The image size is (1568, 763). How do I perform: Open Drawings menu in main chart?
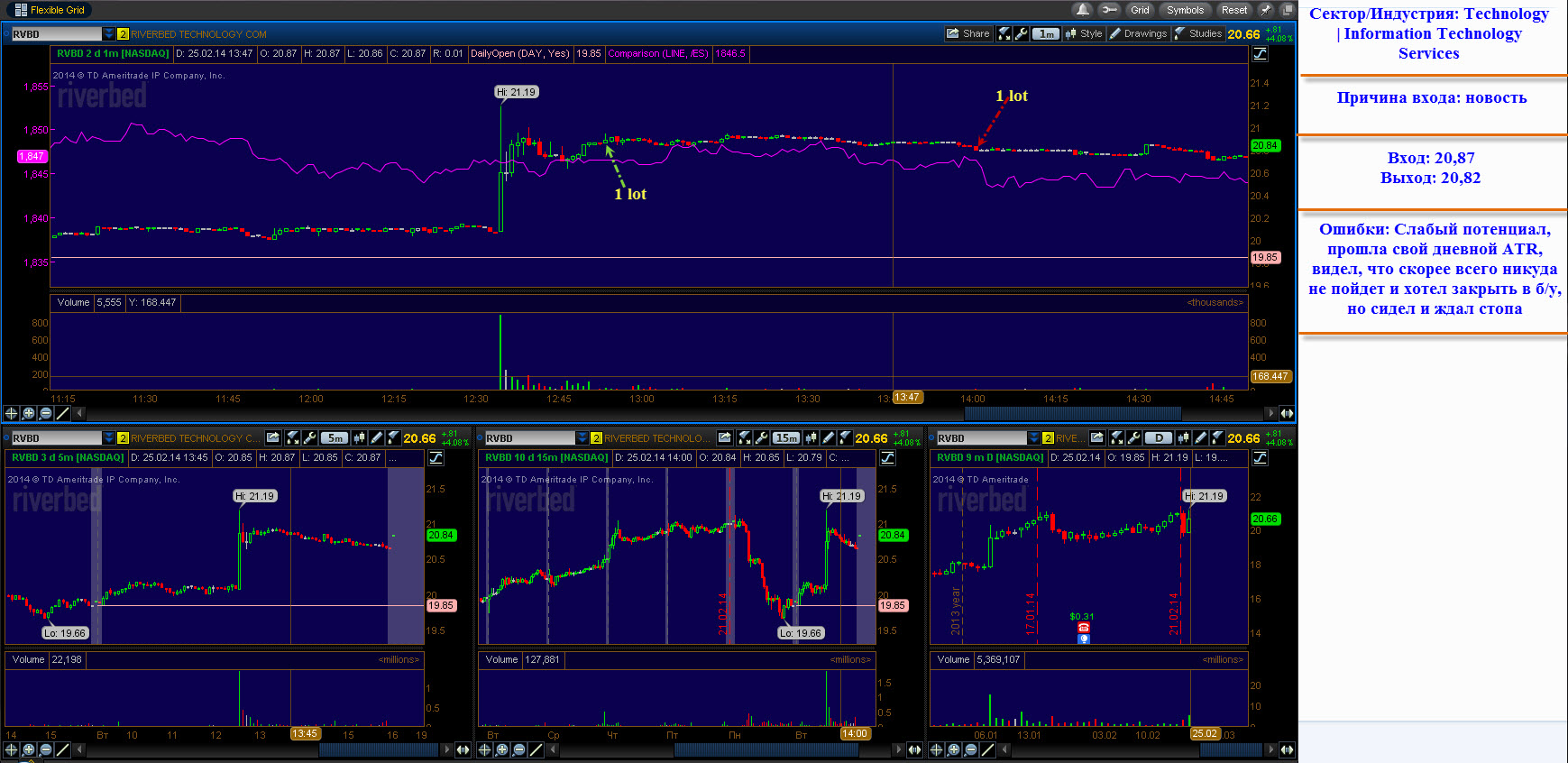[x=1138, y=33]
